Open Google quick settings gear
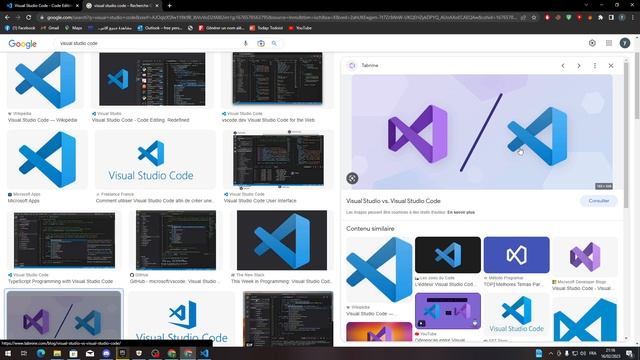640x360 pixels. 592,43
